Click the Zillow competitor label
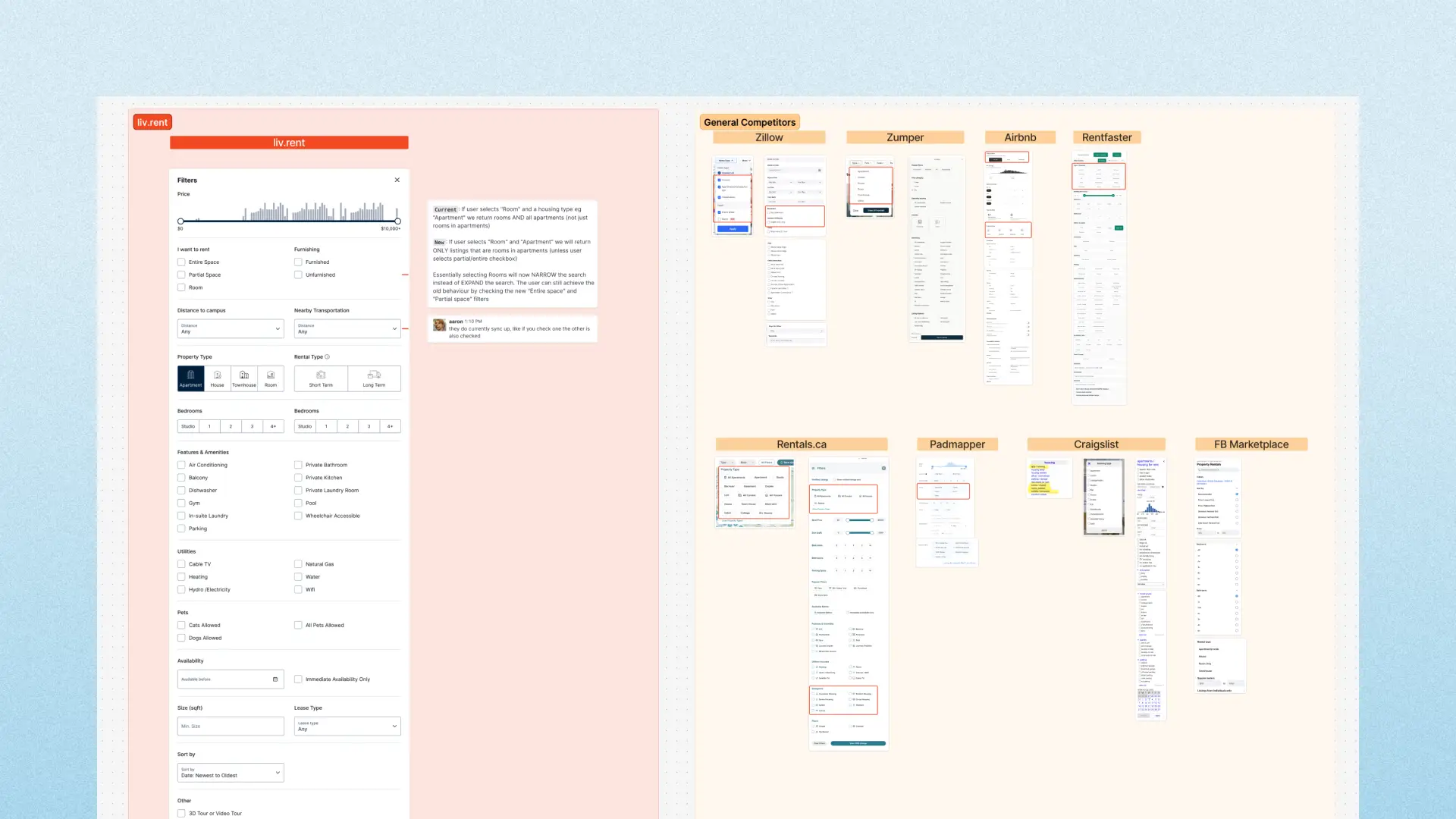 (769, 137)
